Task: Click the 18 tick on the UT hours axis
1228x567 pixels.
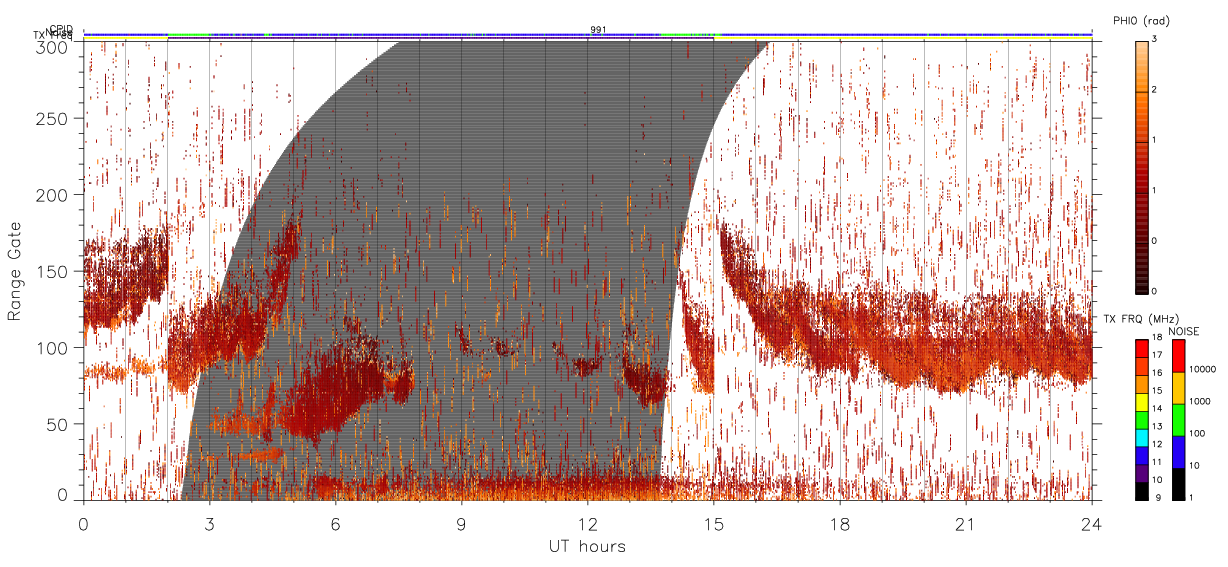Action: (x=839, y=523)
